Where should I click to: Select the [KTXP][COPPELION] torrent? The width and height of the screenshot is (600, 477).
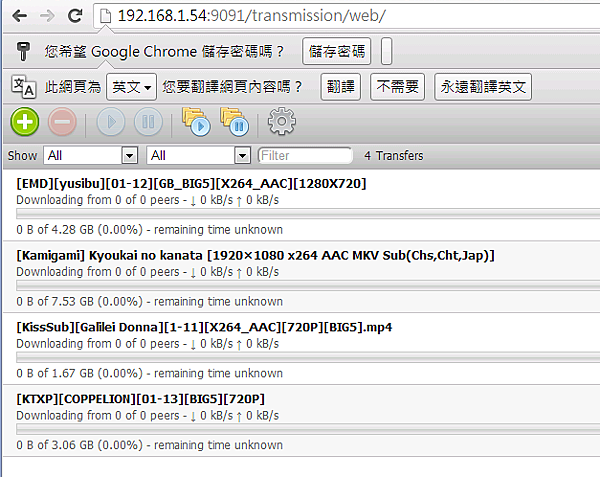[140, 399]
